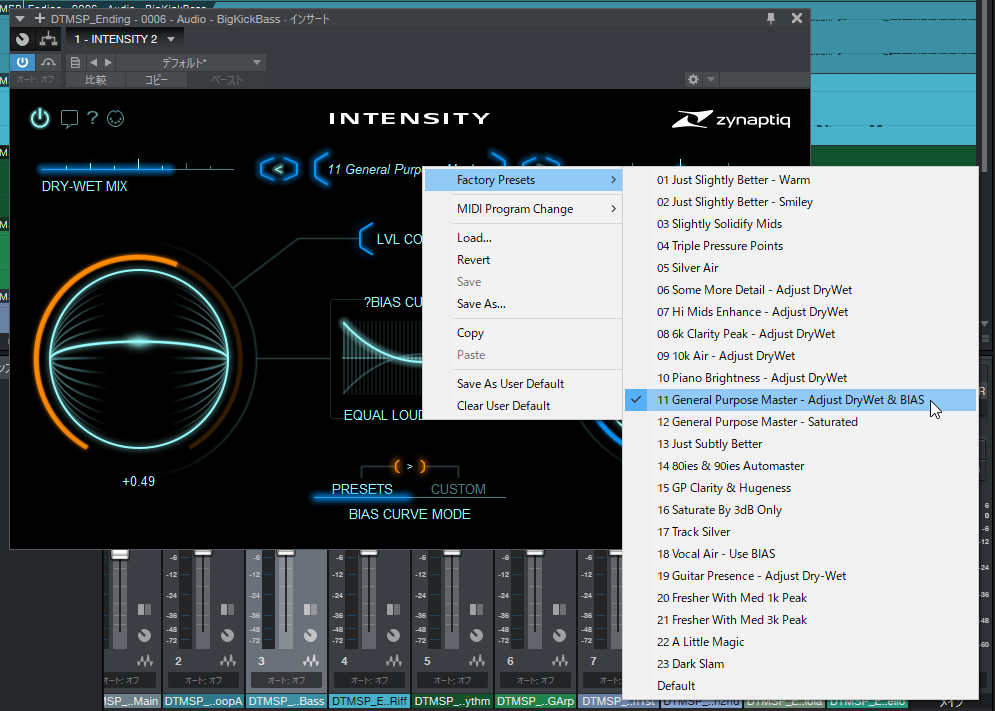The width and height of the screenshot is (995, 711).
Task: Select the DTMSP_..Bass track label
Action: coord(287,701)
